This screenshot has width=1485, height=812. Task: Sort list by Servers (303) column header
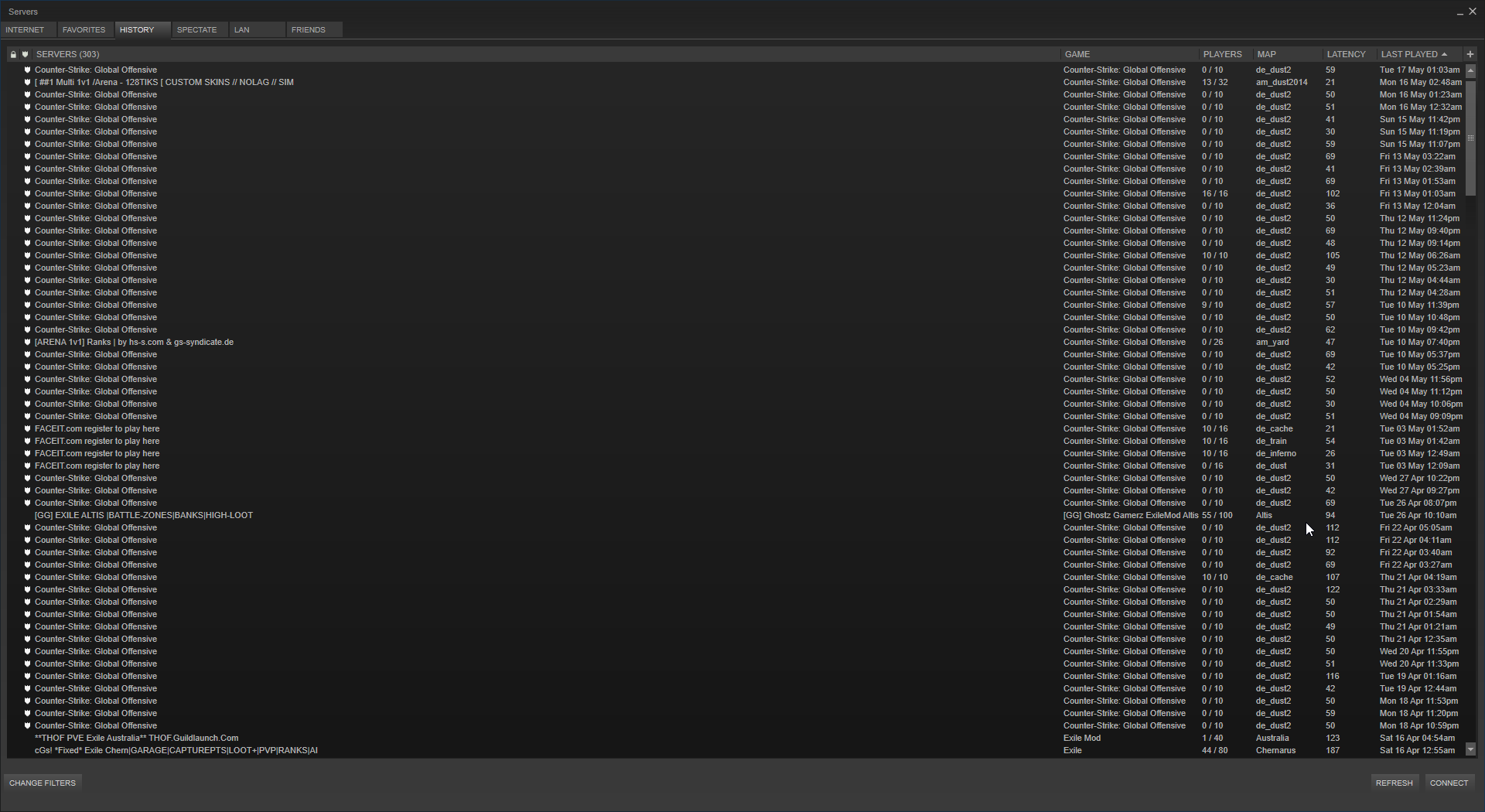pyautogui.click(x=545, y=54)
